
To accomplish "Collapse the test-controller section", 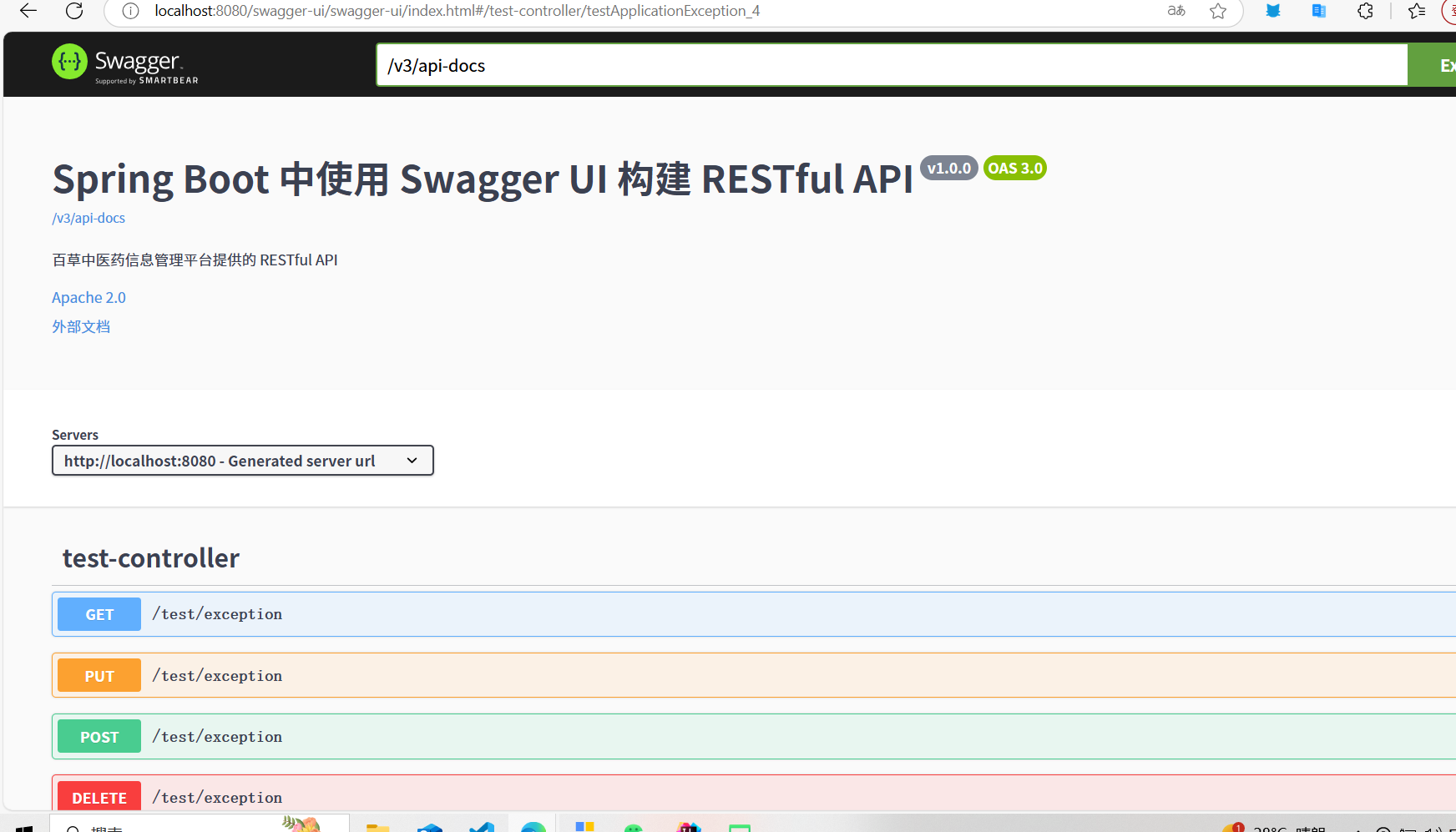I will coord(151,558).
